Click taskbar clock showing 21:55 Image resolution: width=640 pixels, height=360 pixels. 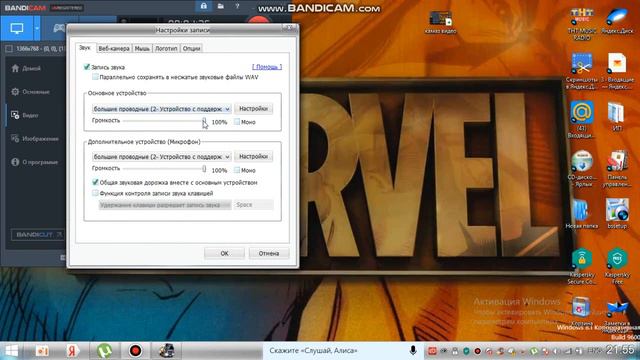click(x=620, y=350)
